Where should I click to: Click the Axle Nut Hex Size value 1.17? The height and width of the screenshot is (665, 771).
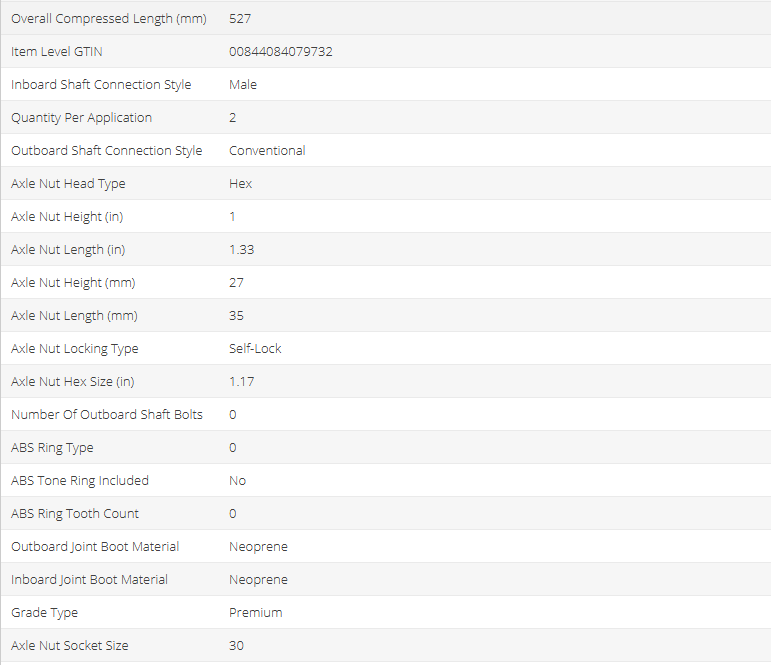point(241,382)
